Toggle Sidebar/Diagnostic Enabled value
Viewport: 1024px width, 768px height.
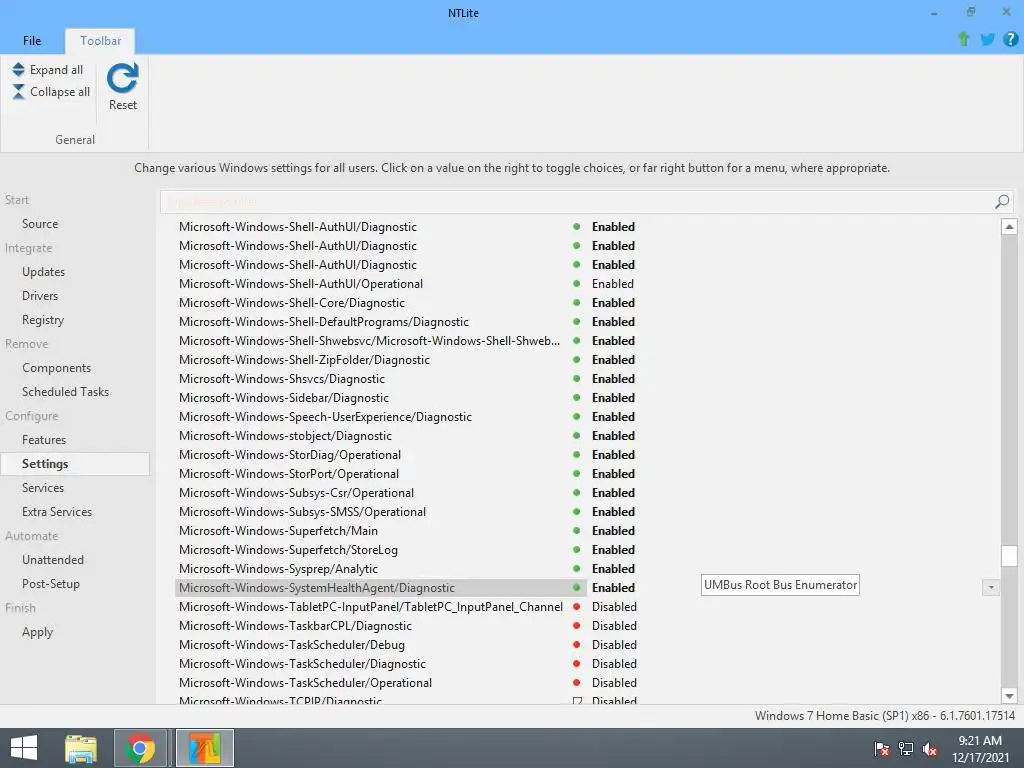[613, 398]
